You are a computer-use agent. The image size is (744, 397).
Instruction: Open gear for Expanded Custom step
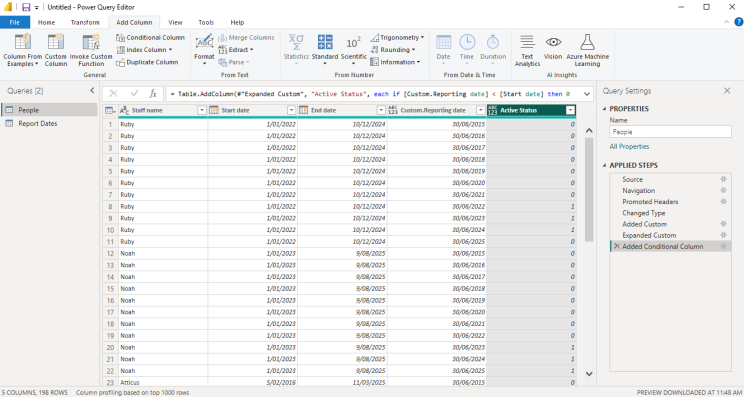723,235
